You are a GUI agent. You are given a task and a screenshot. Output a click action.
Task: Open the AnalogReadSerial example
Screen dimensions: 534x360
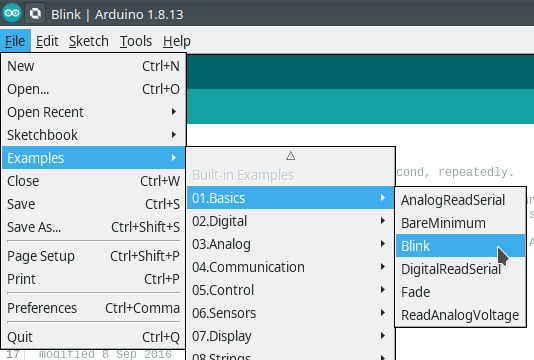[460, 200]
